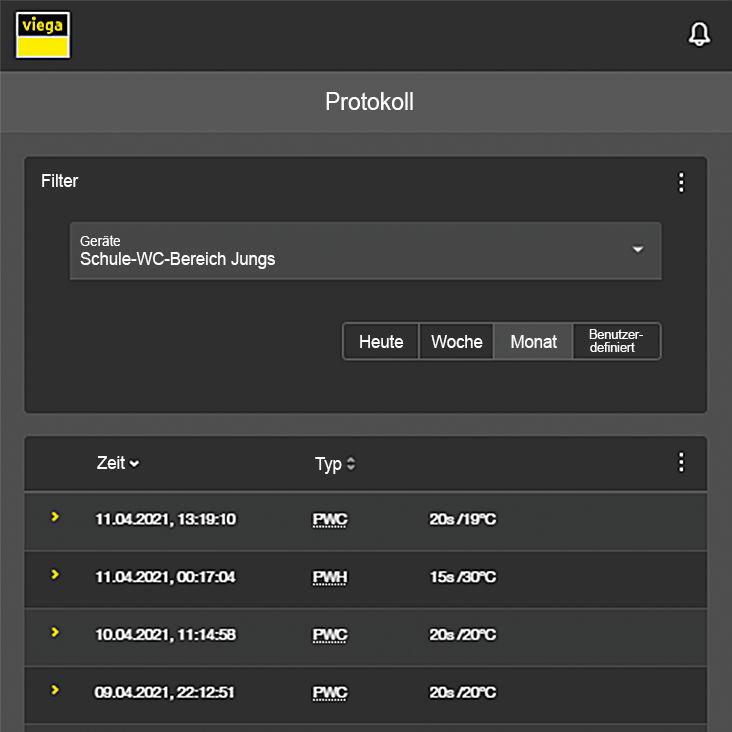
Task: Click 20s /20°C in 09.04.2021 row
Action: [463, 692]
